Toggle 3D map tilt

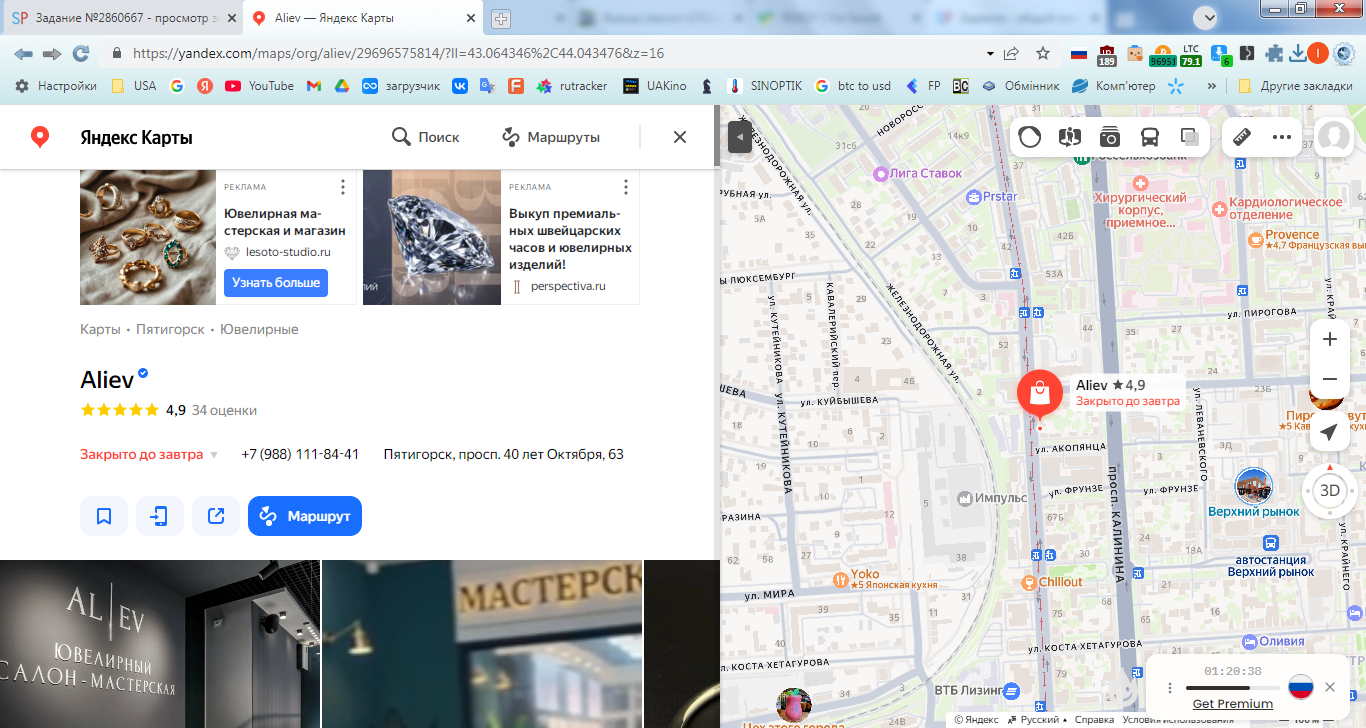click(1330, 490)
